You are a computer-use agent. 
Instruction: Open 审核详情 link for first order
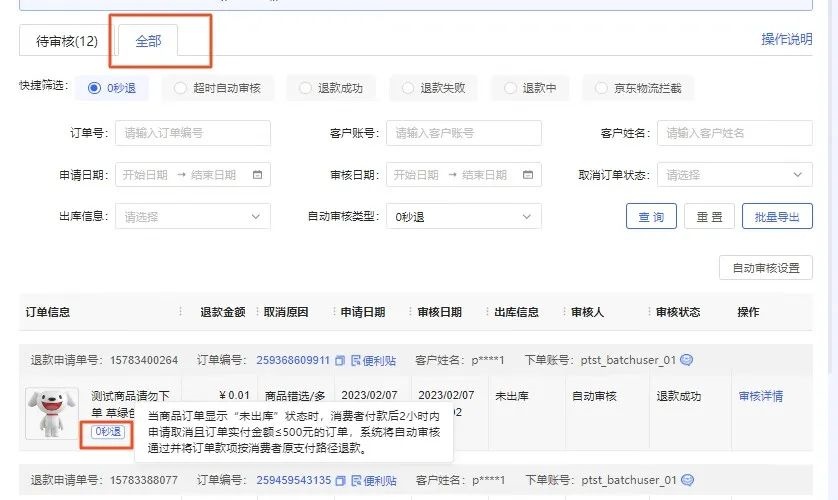point(760,396)
